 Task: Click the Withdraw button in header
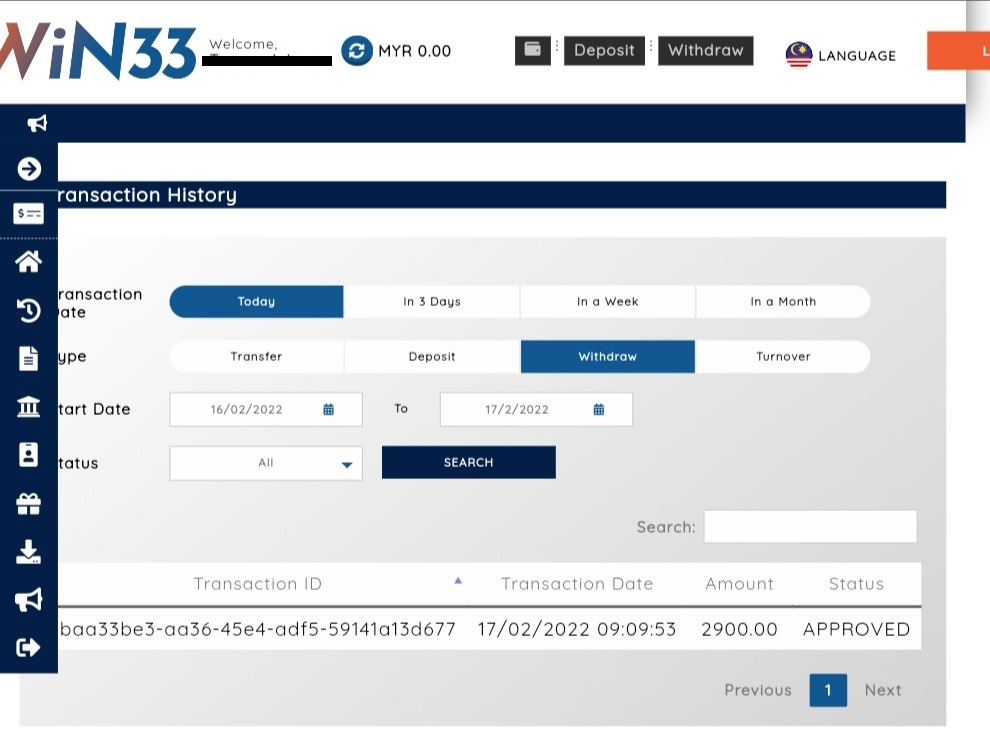705,51
